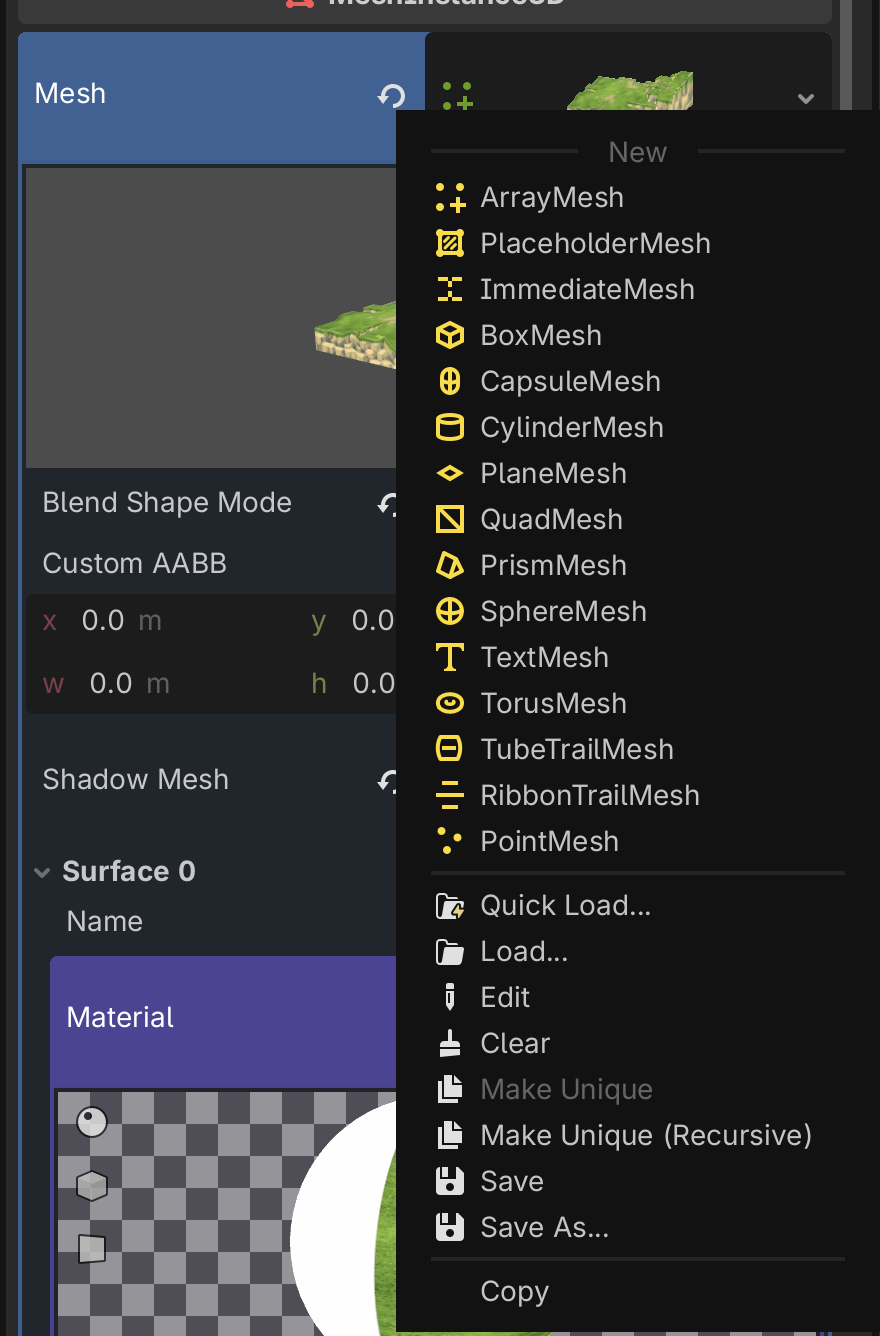Switch material preview to cube shape

point(91,1186)
